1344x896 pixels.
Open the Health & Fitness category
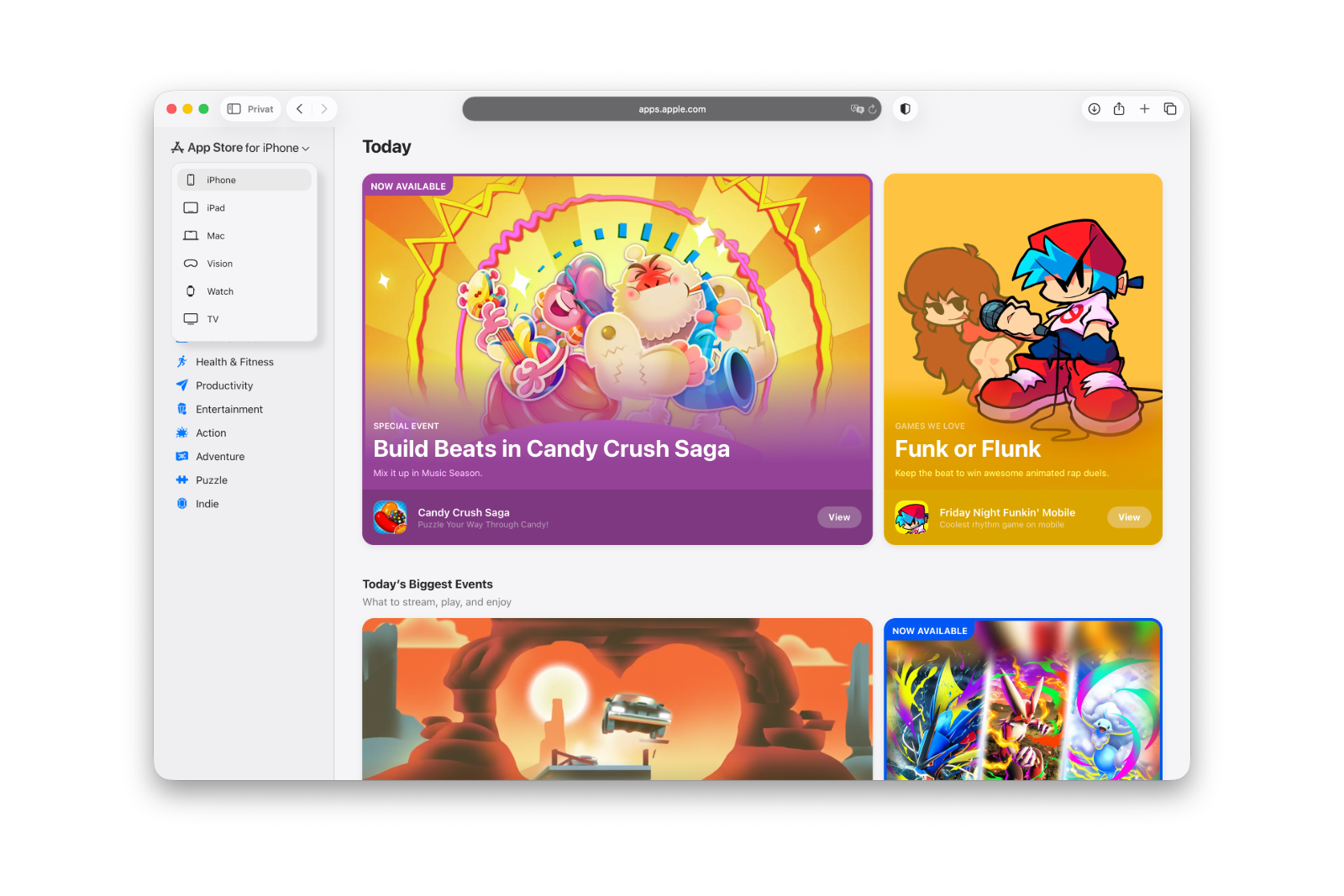pos(234,361)
